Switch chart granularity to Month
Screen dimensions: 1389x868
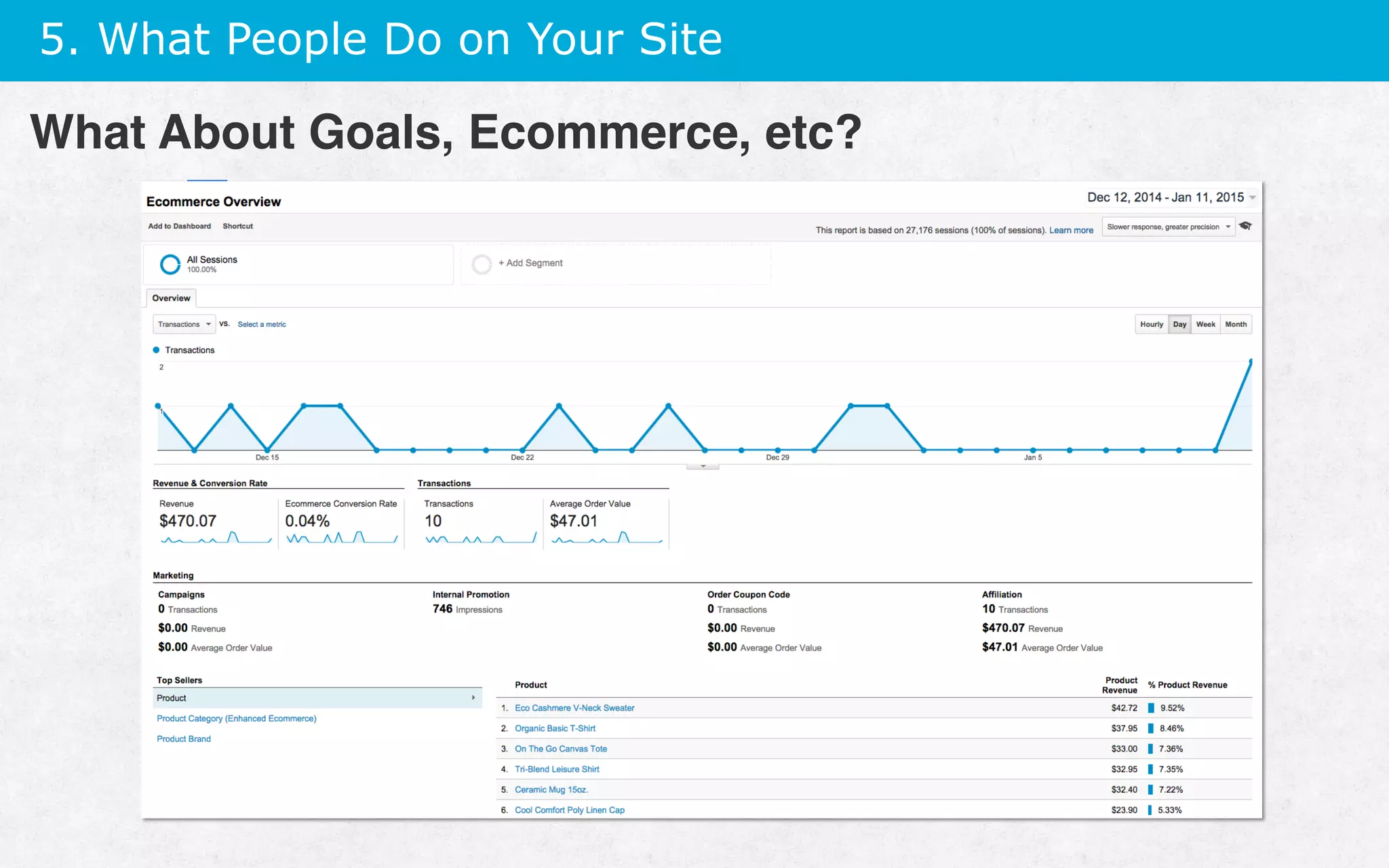coord(1235,324)
